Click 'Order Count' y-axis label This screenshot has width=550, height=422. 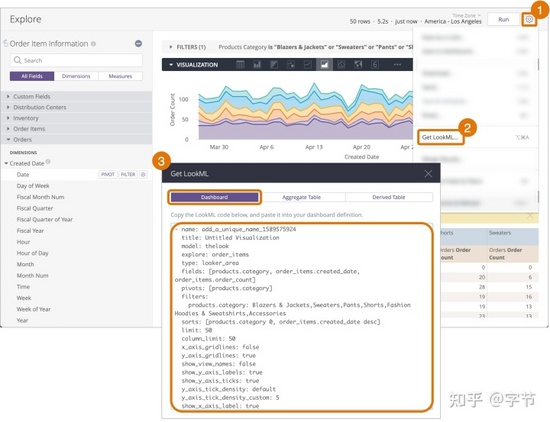[172, 109]
